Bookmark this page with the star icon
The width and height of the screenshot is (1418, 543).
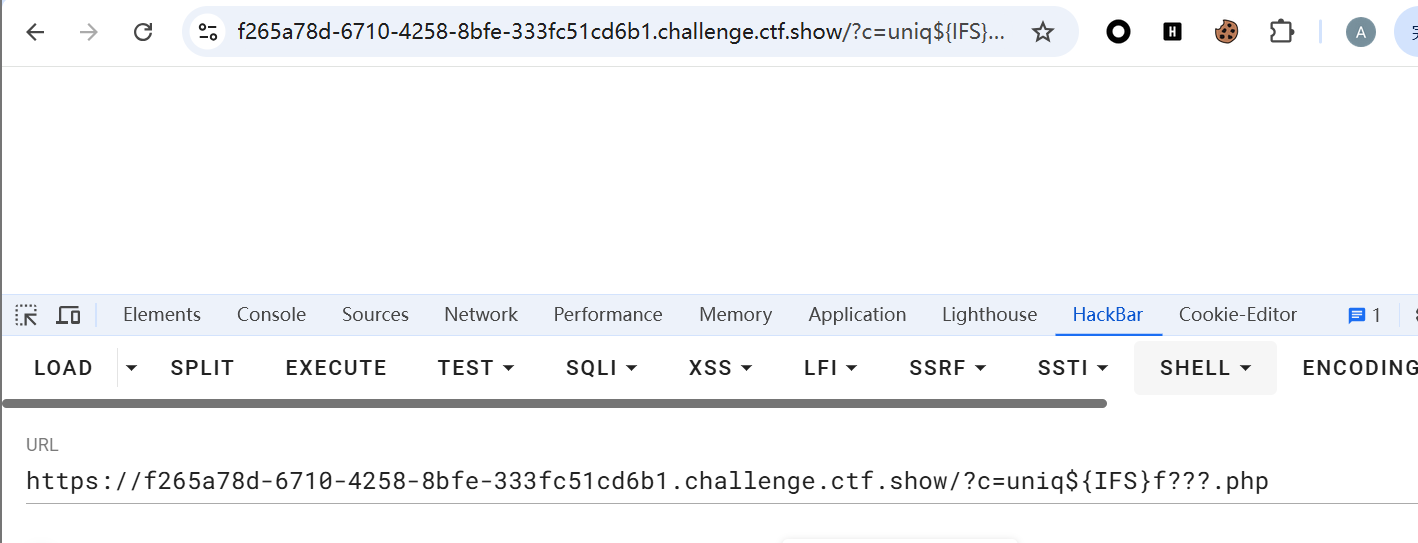1043,32
